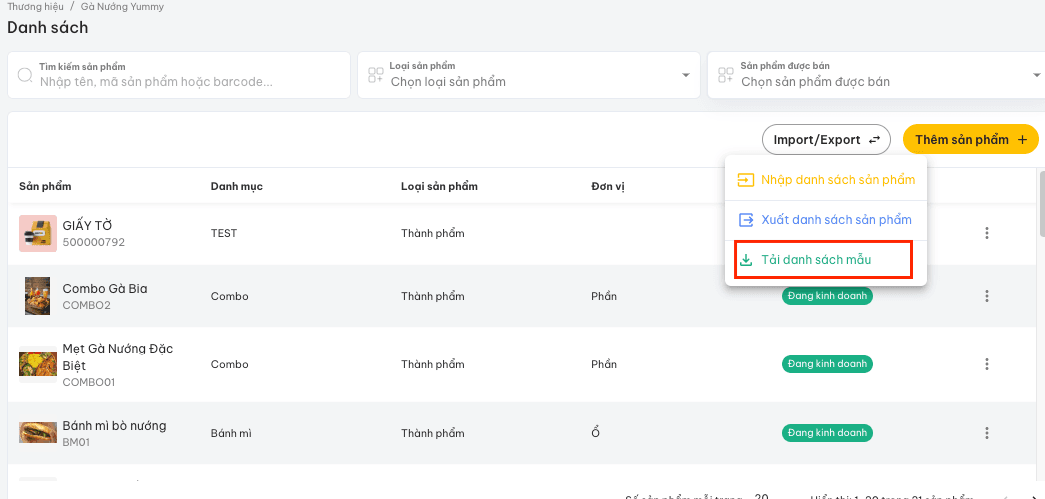Click the search magnifier icon

(x=25, y=75)
